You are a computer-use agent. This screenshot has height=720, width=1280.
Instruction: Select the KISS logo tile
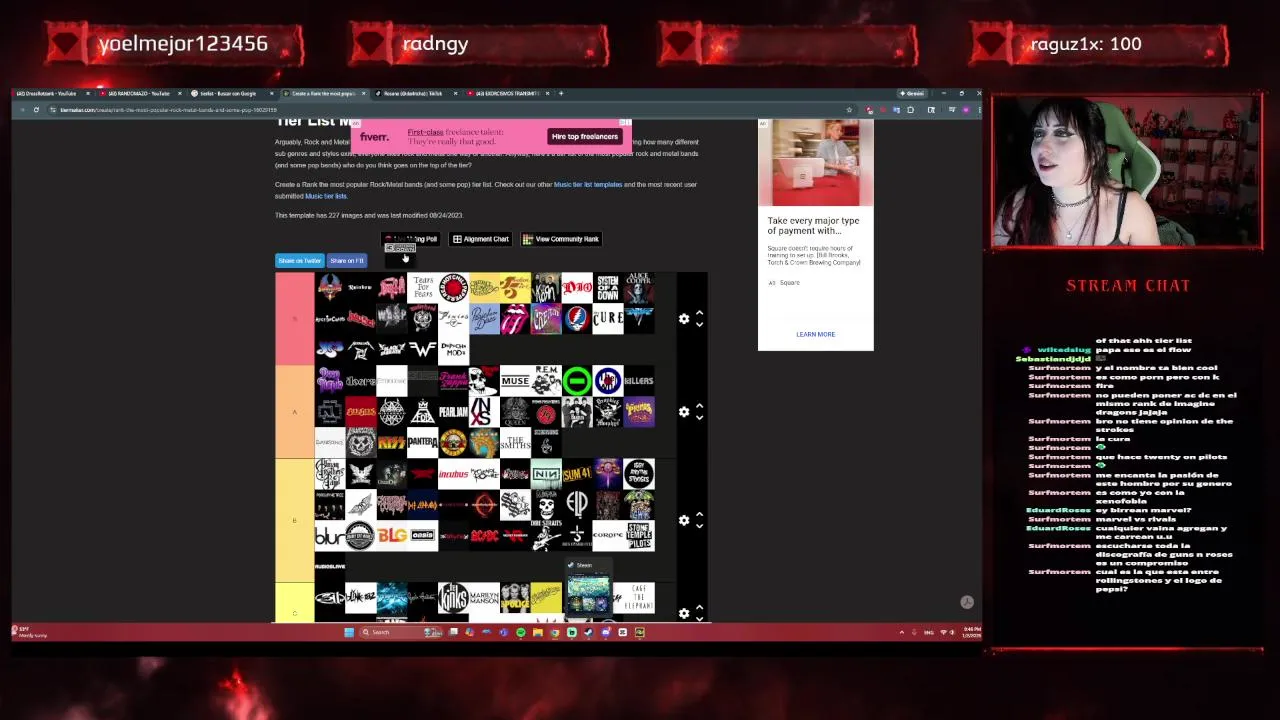(392, 443)
